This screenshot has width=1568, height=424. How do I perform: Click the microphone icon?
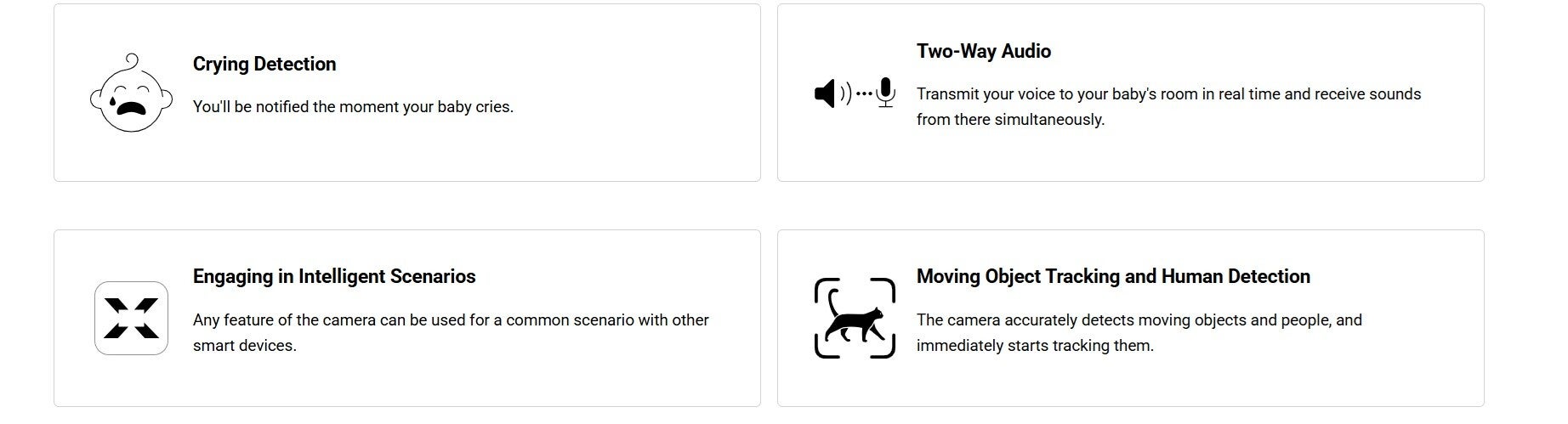click(885, 92)
